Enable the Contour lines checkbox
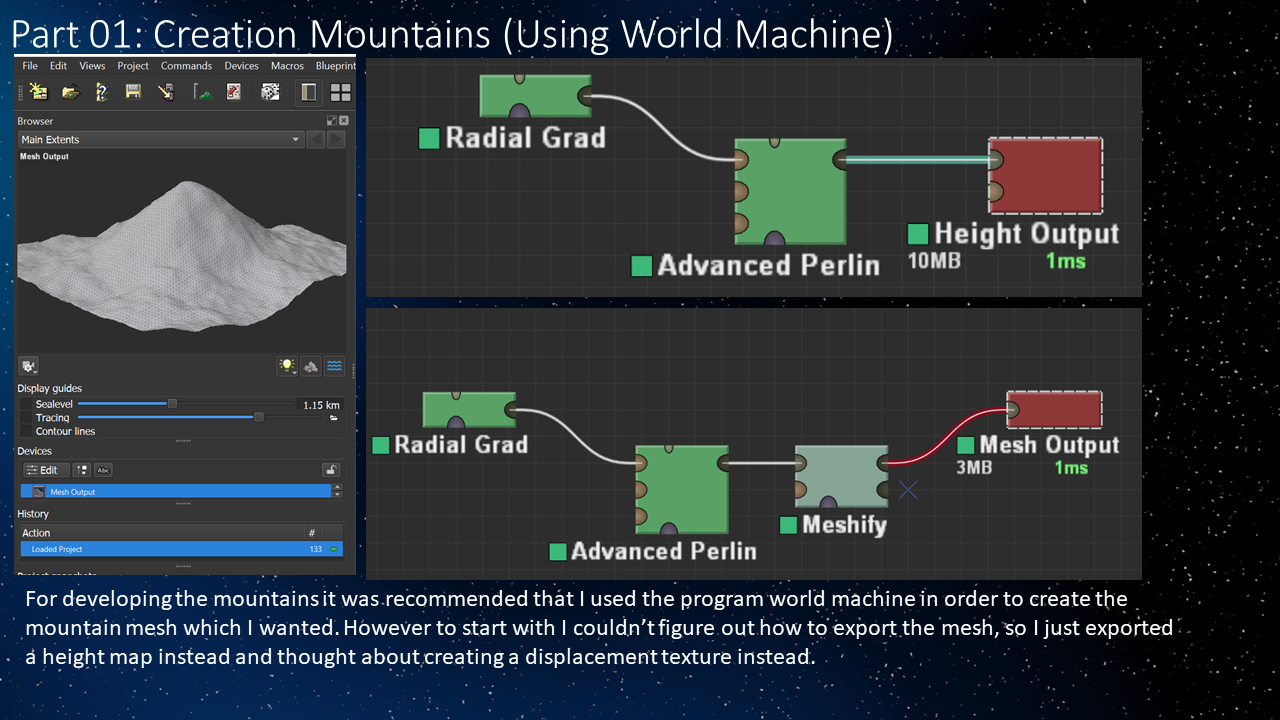This screenshot has height=720, width=1280. [x=27, y=431]
